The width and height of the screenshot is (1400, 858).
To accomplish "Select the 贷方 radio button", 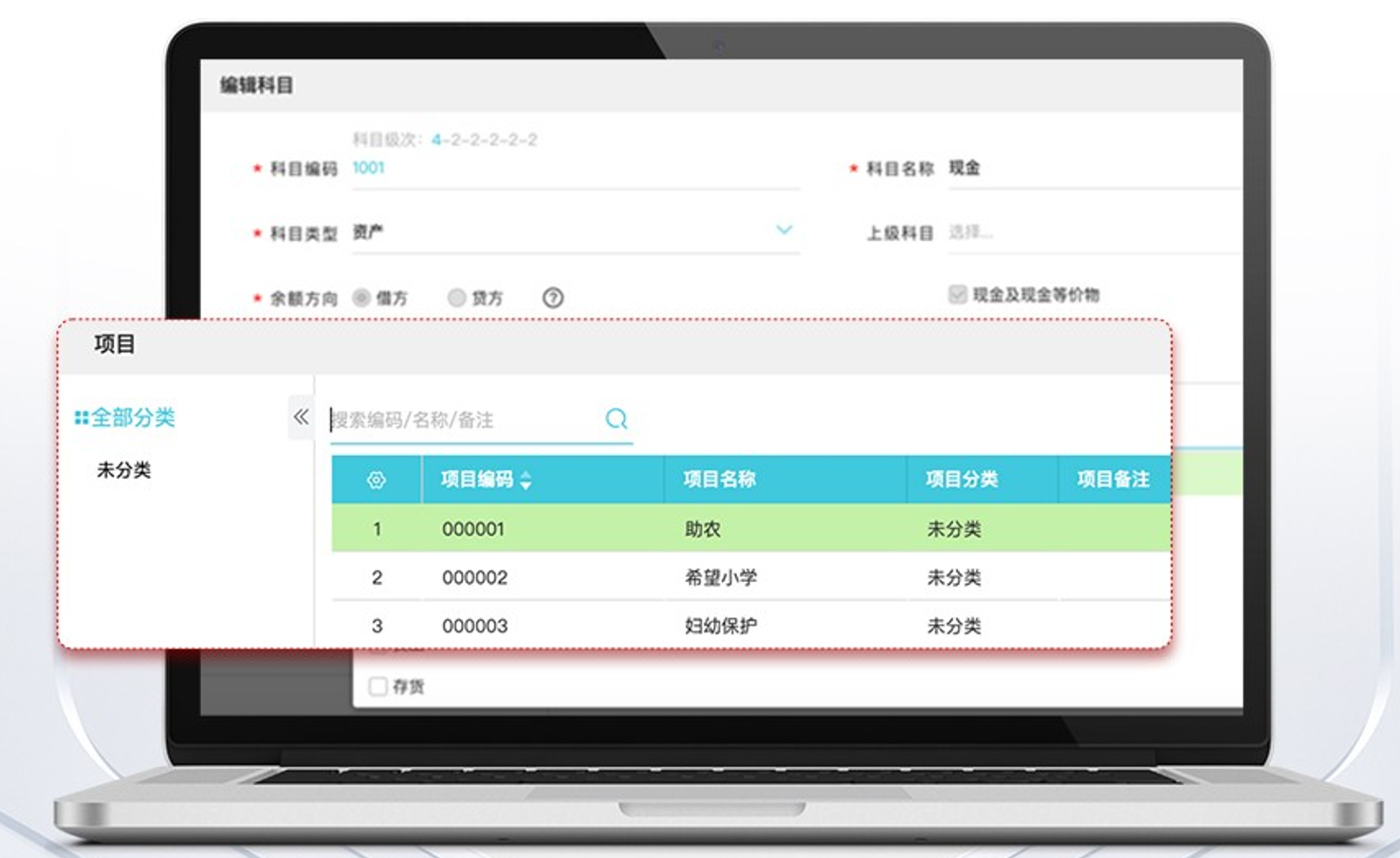I will click(456, 298).
